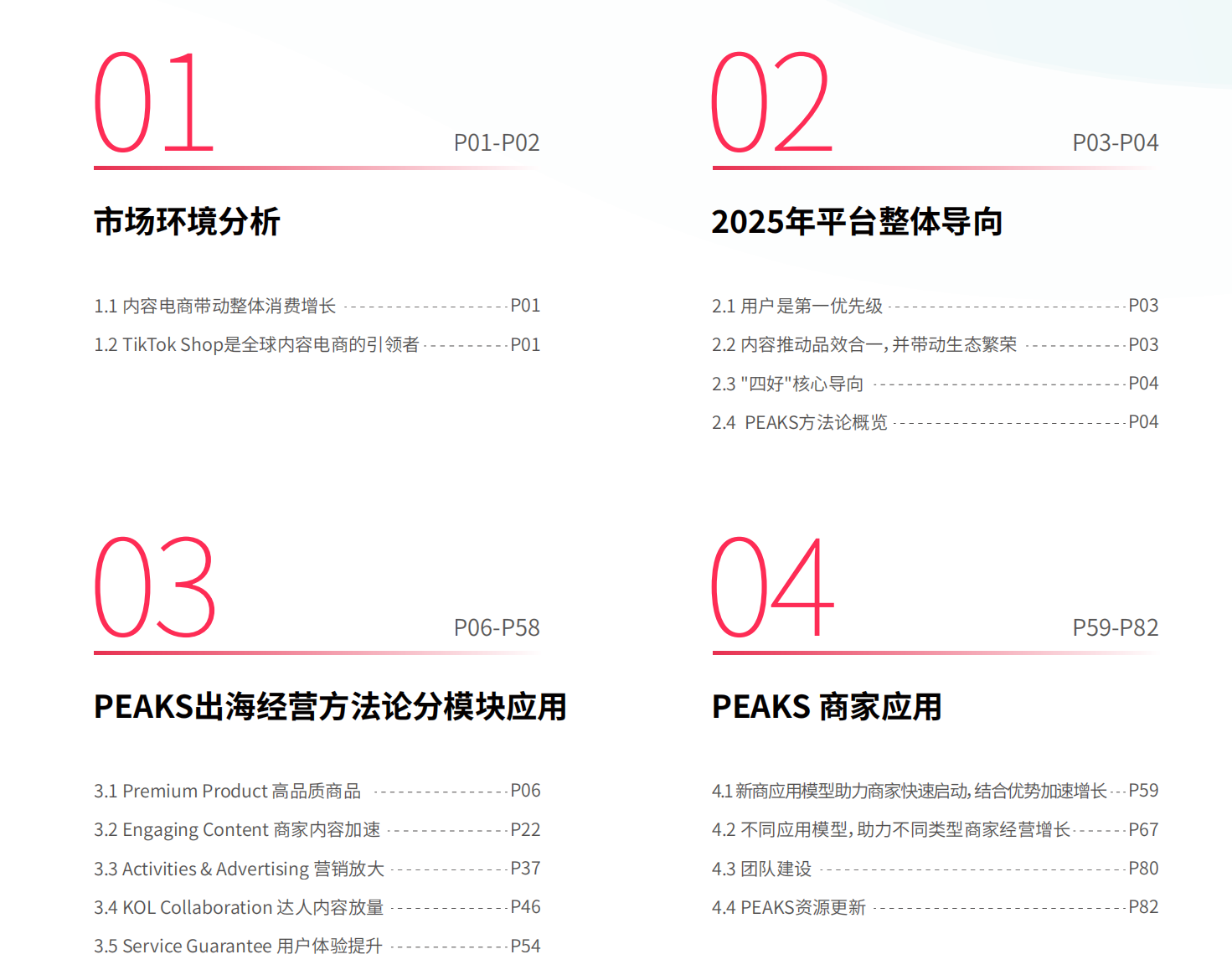Viewport: 1232px width, 975px height.
Task: Click P01 beside TikTok Shop entry
Action: [x=525, y=345]
